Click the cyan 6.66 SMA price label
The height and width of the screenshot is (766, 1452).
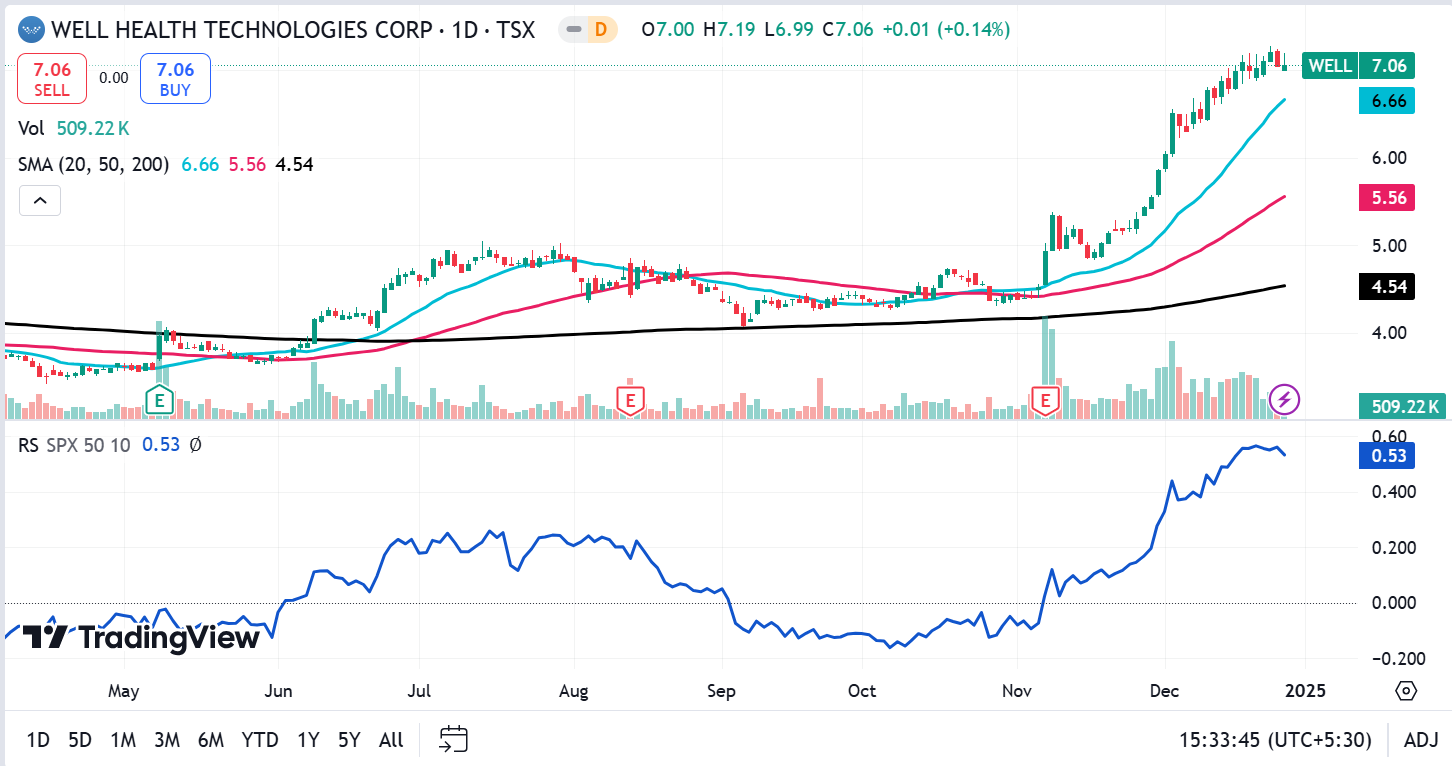tap(1385, 100)
